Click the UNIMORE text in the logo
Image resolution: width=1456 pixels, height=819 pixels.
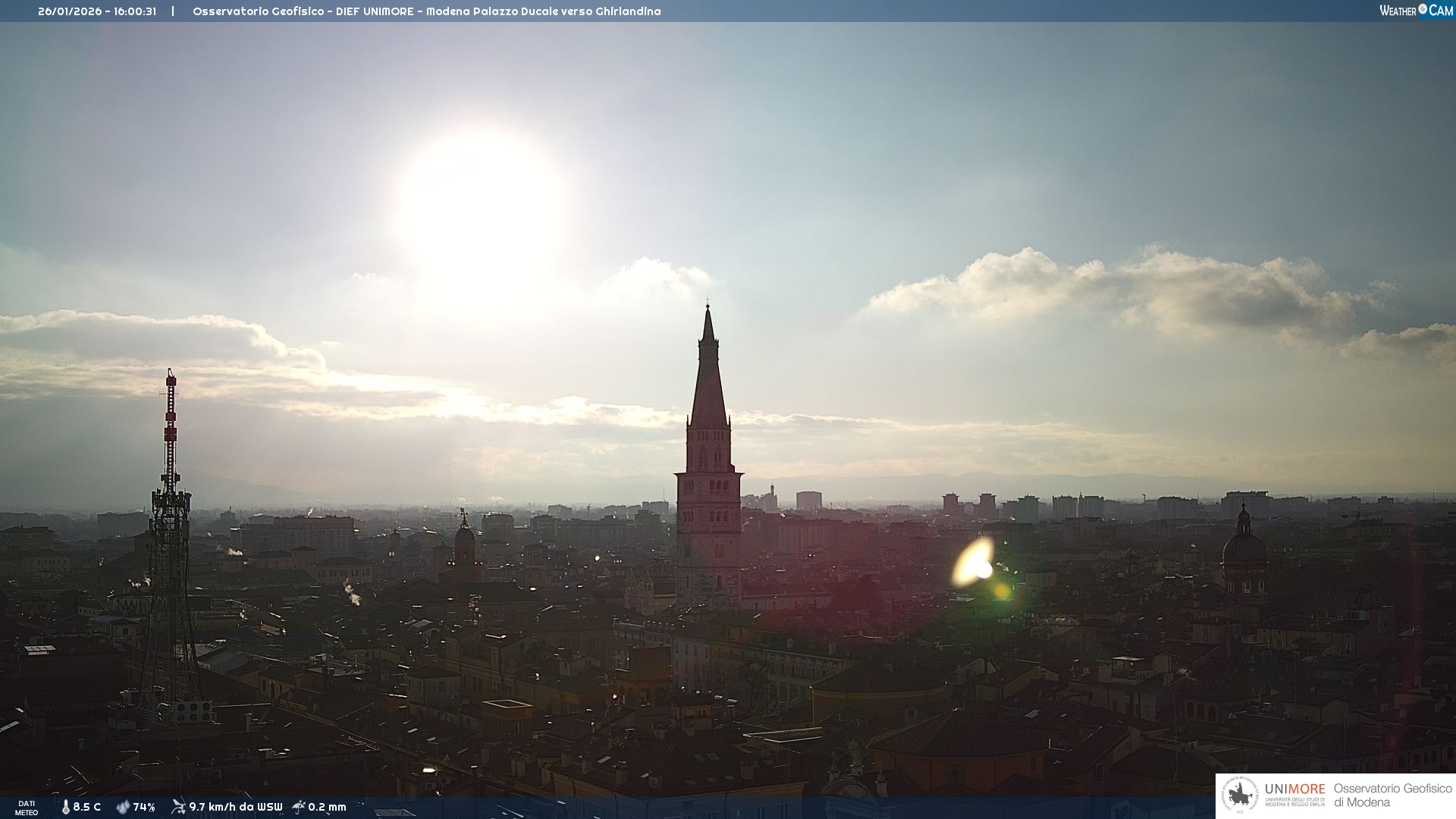pos(1294,789)
